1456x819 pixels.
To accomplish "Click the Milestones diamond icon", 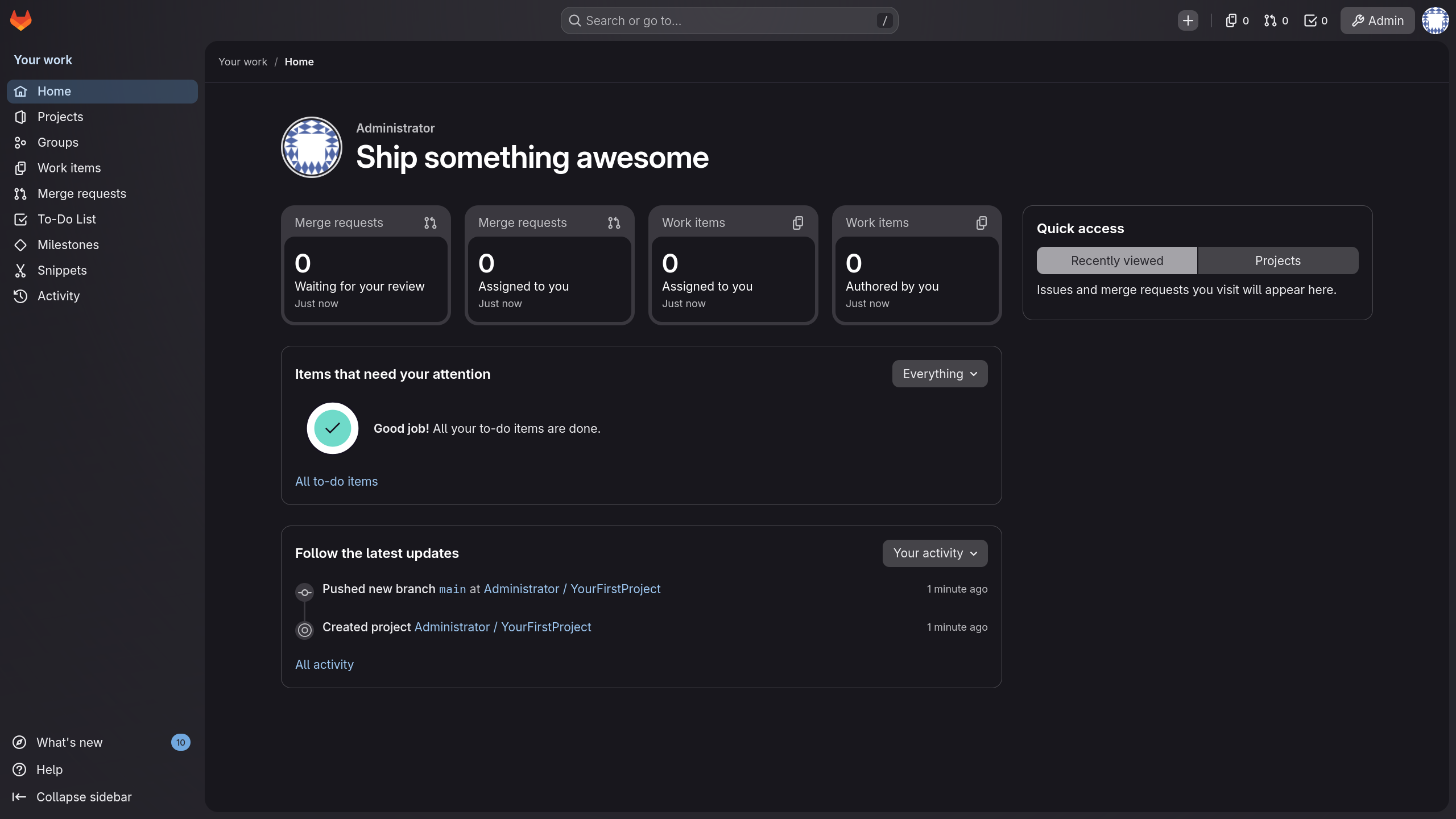I will tap(20, 245).
